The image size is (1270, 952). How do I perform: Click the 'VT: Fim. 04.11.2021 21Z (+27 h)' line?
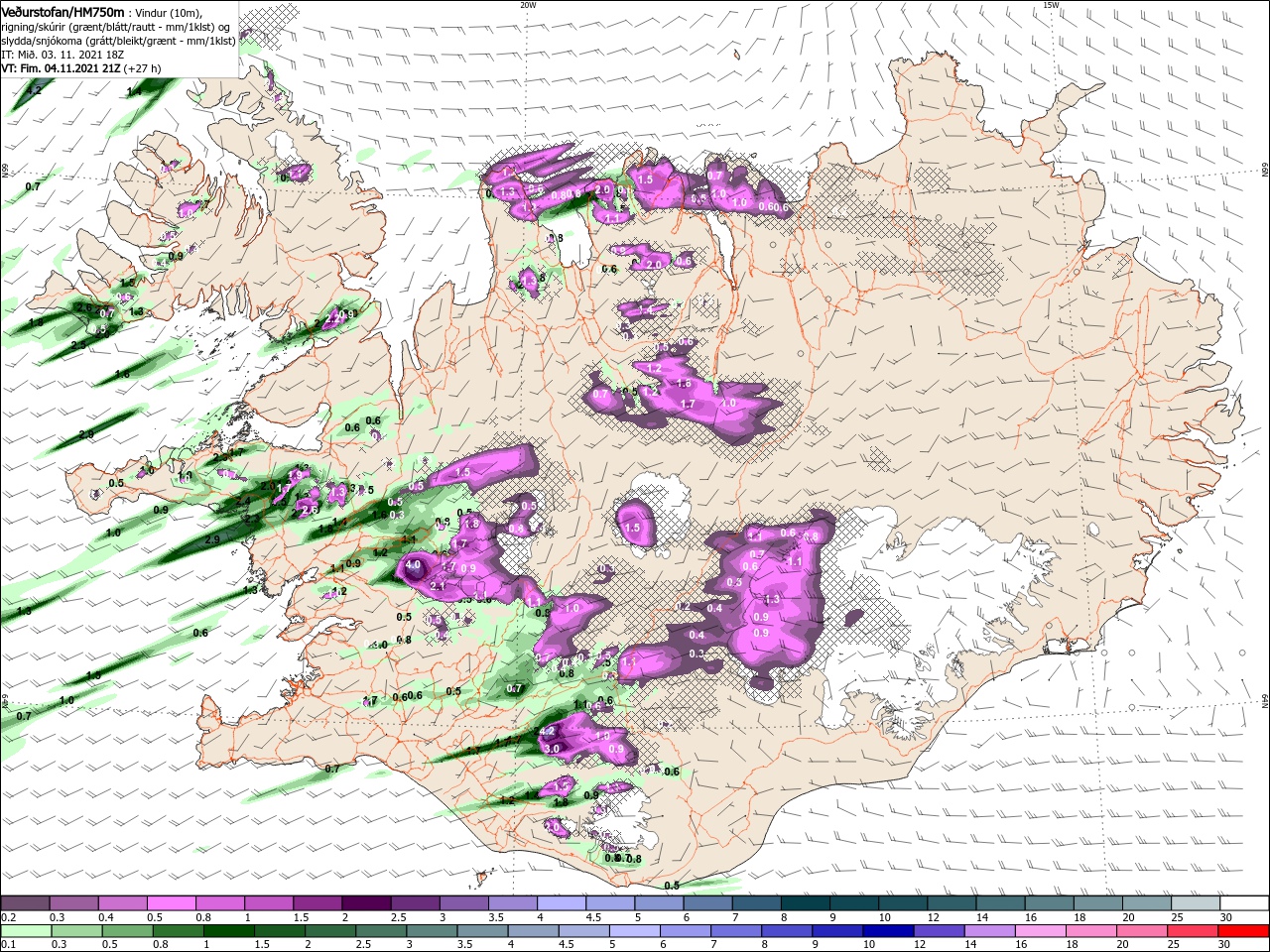(x=81, y=68)
